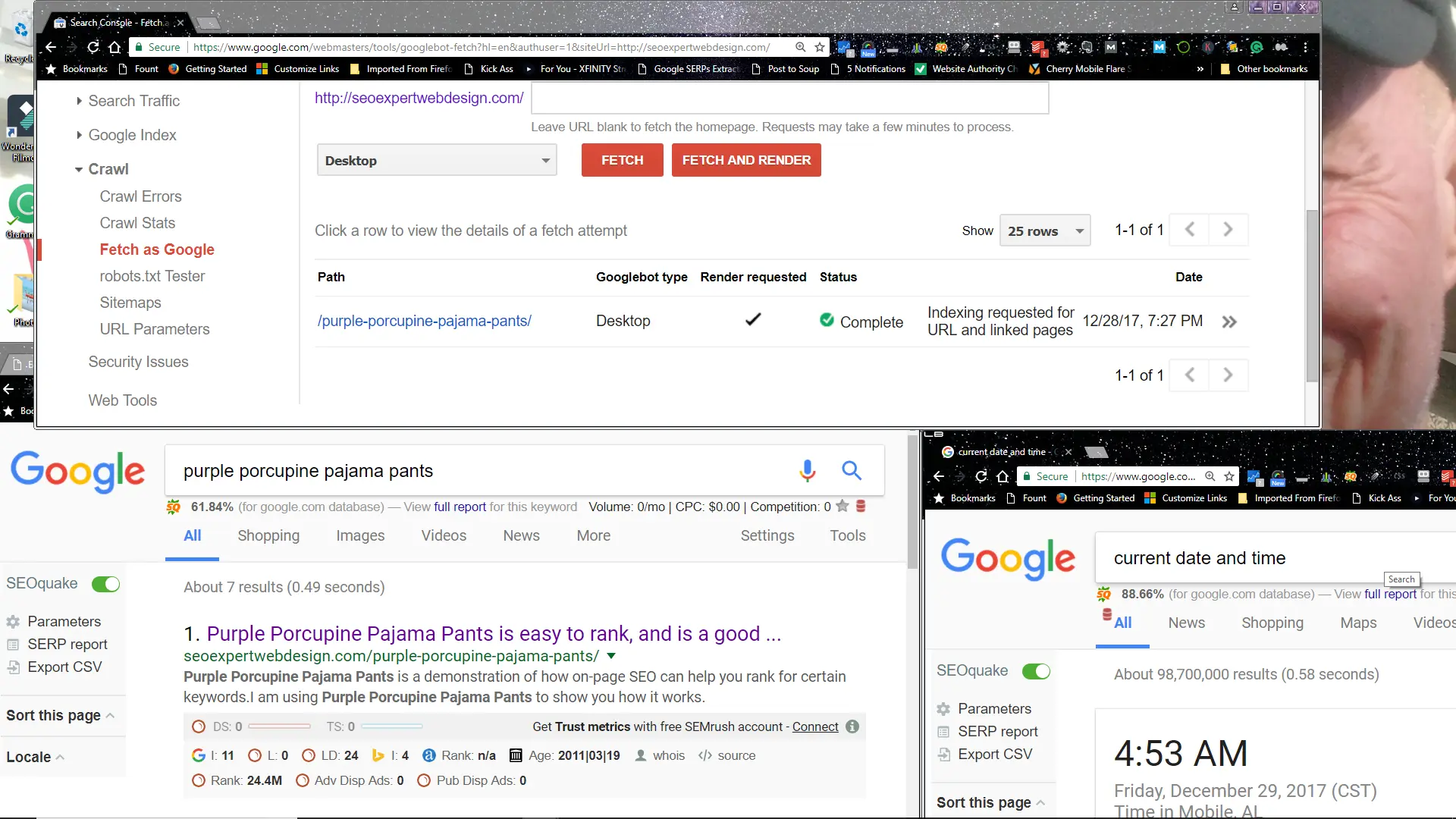
Task: Collapse Sort this page in left SEOquake panel
Action: click(61, 716)
